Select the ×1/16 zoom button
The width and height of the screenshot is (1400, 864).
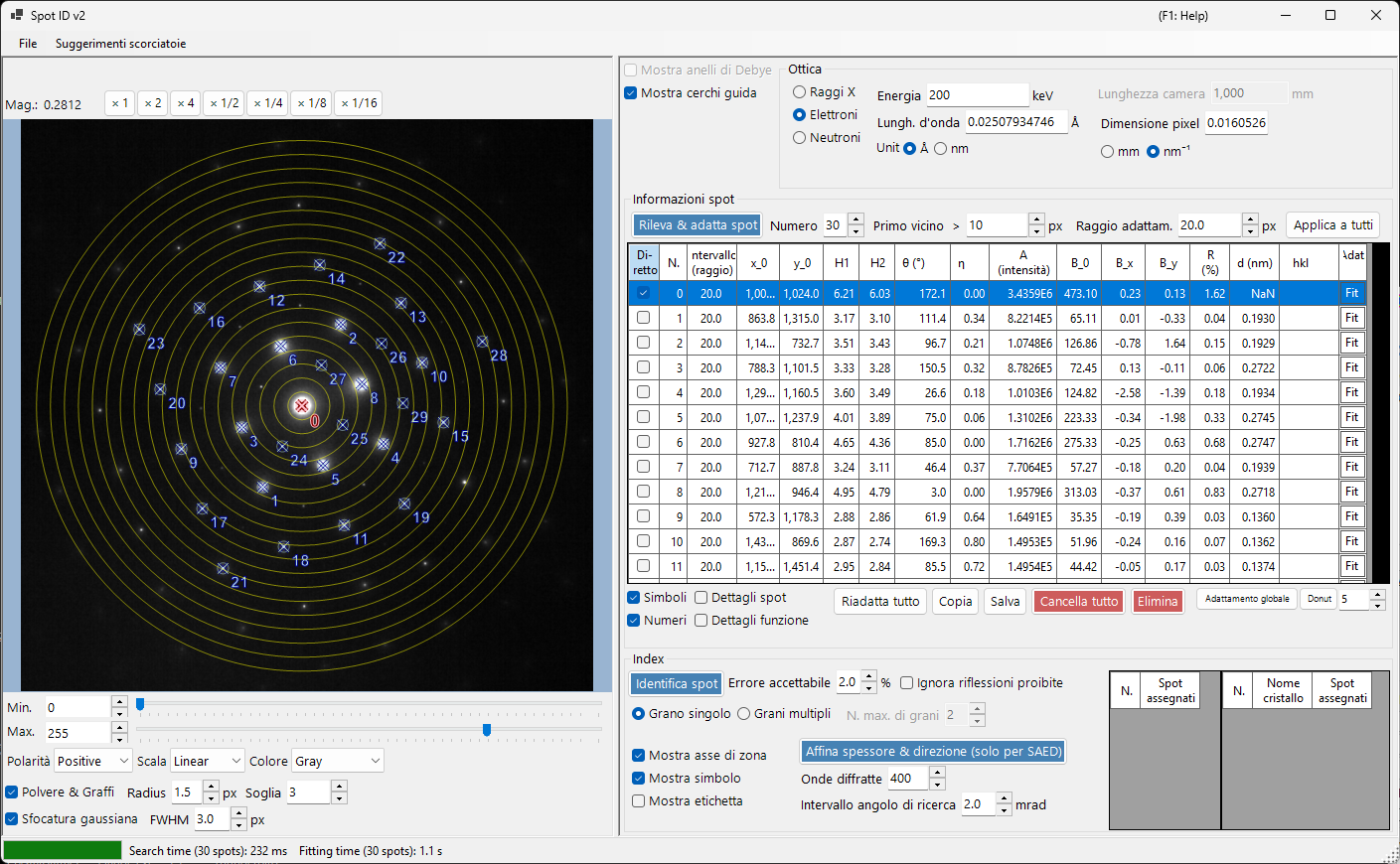coord(359,103)
